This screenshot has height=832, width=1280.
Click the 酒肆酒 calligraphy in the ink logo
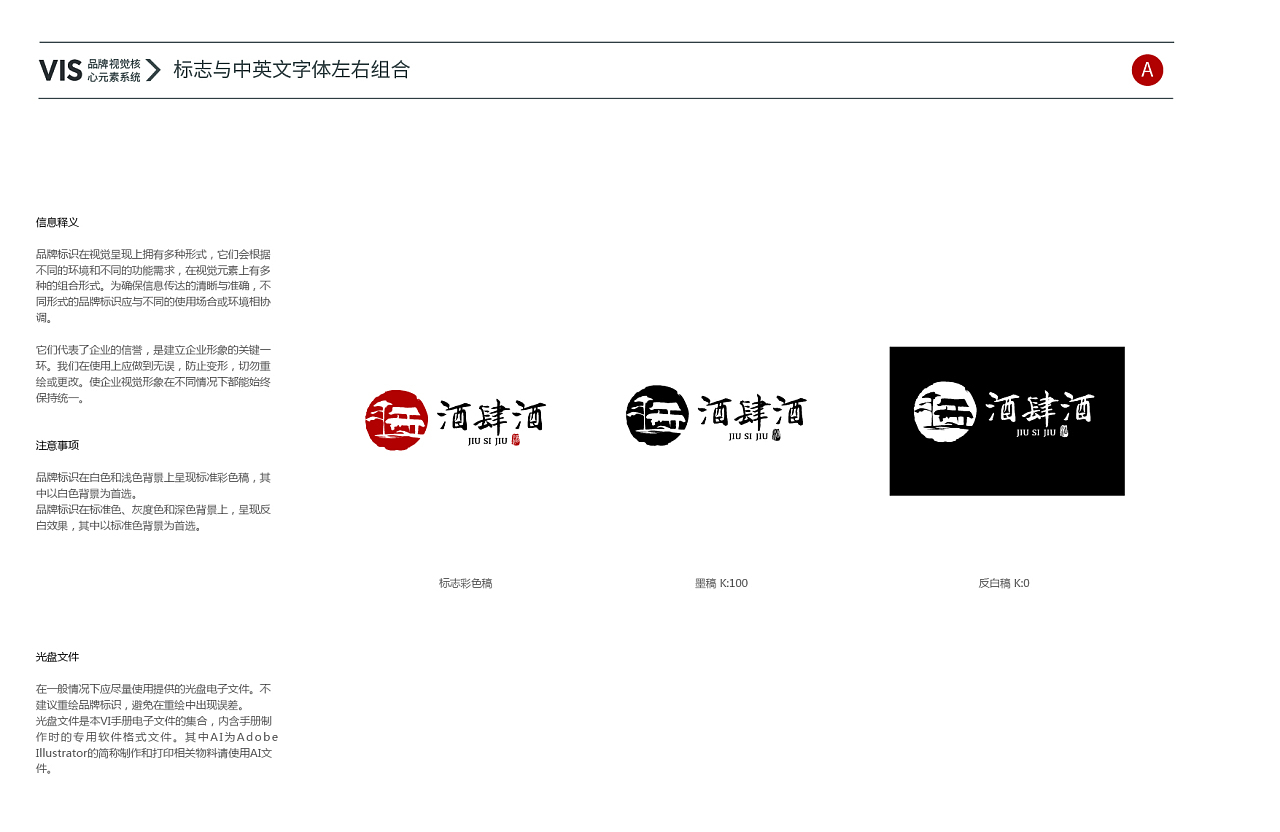coord(753,411)
